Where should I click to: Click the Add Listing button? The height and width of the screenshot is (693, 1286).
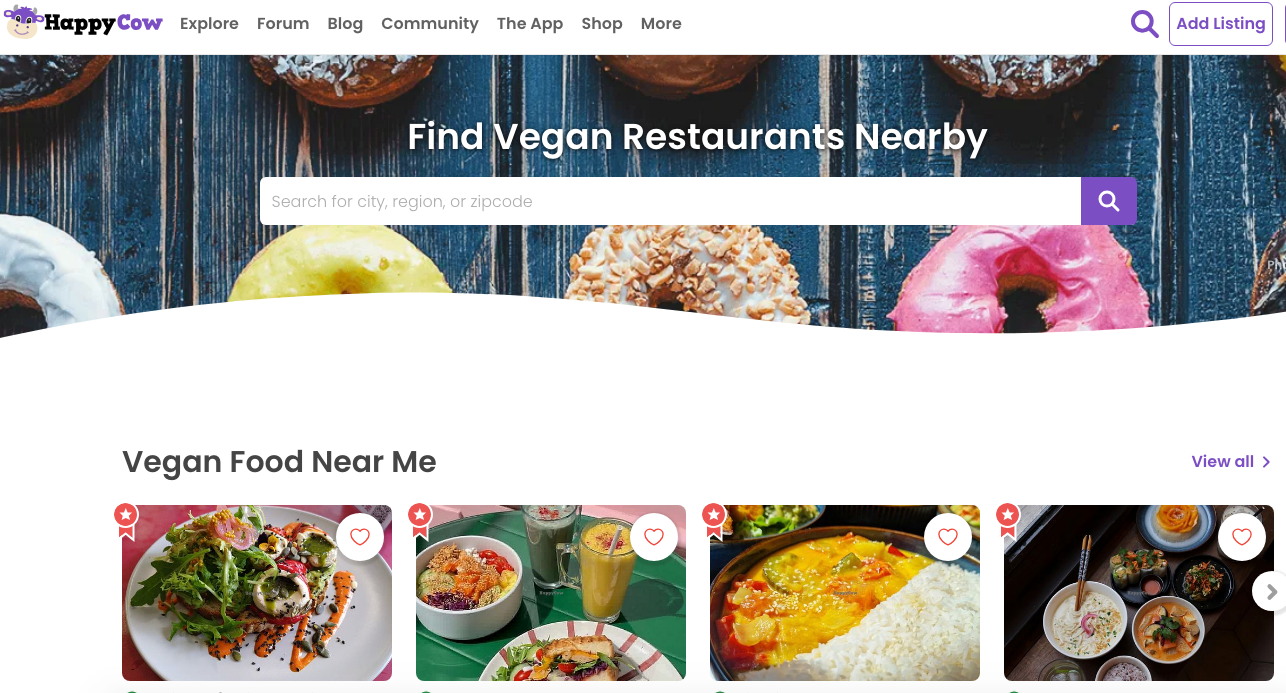(1221, 24)
